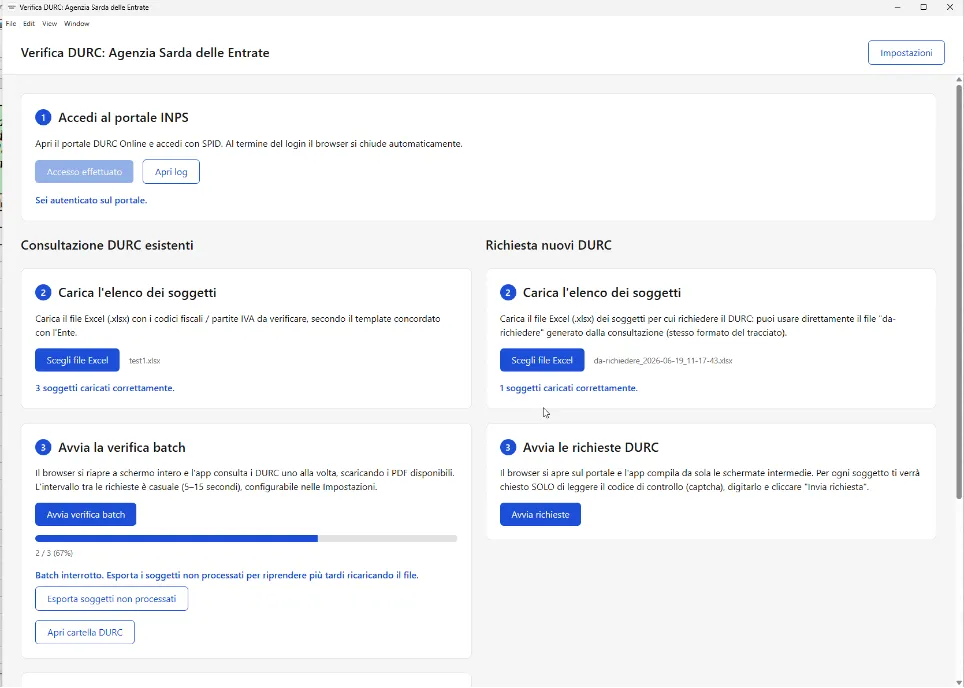Click the 'Batch interrotto' status message
Viewport: 964px width, 688px height.
(227, 575)
